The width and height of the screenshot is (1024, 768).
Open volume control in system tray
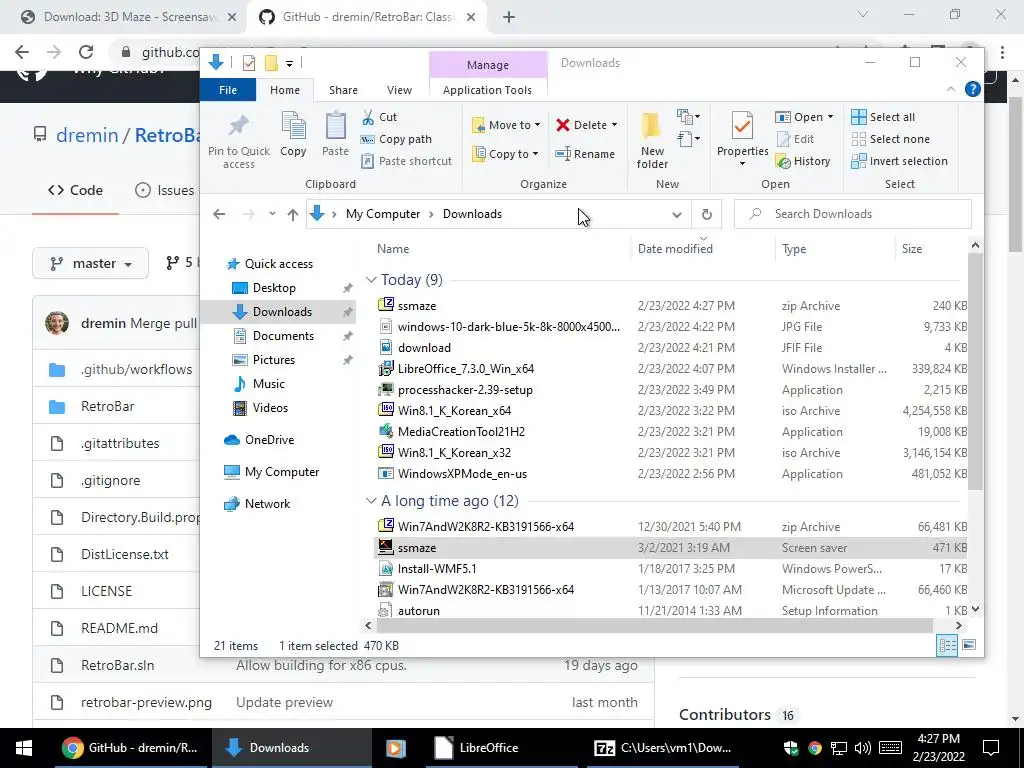click(862, 748)
